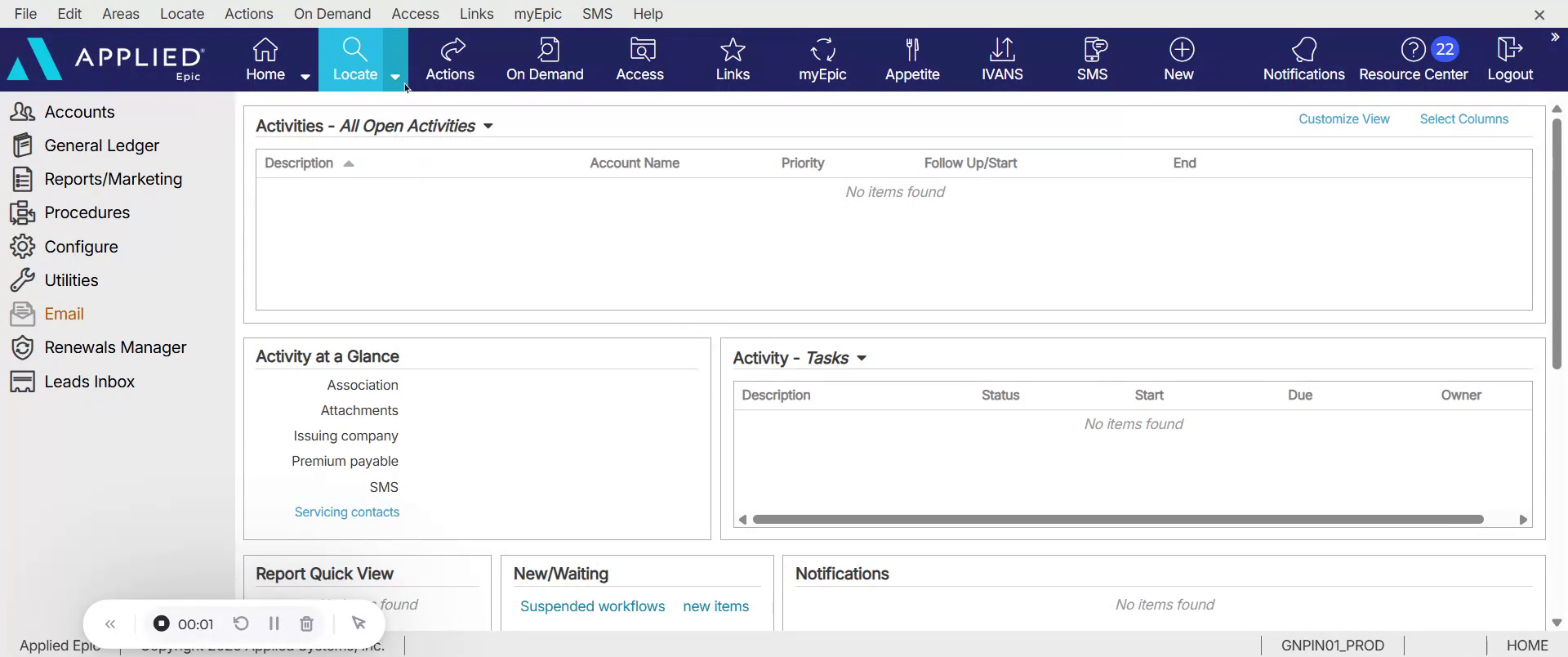Click the Owner column header in Tasks

point(1461,396)
